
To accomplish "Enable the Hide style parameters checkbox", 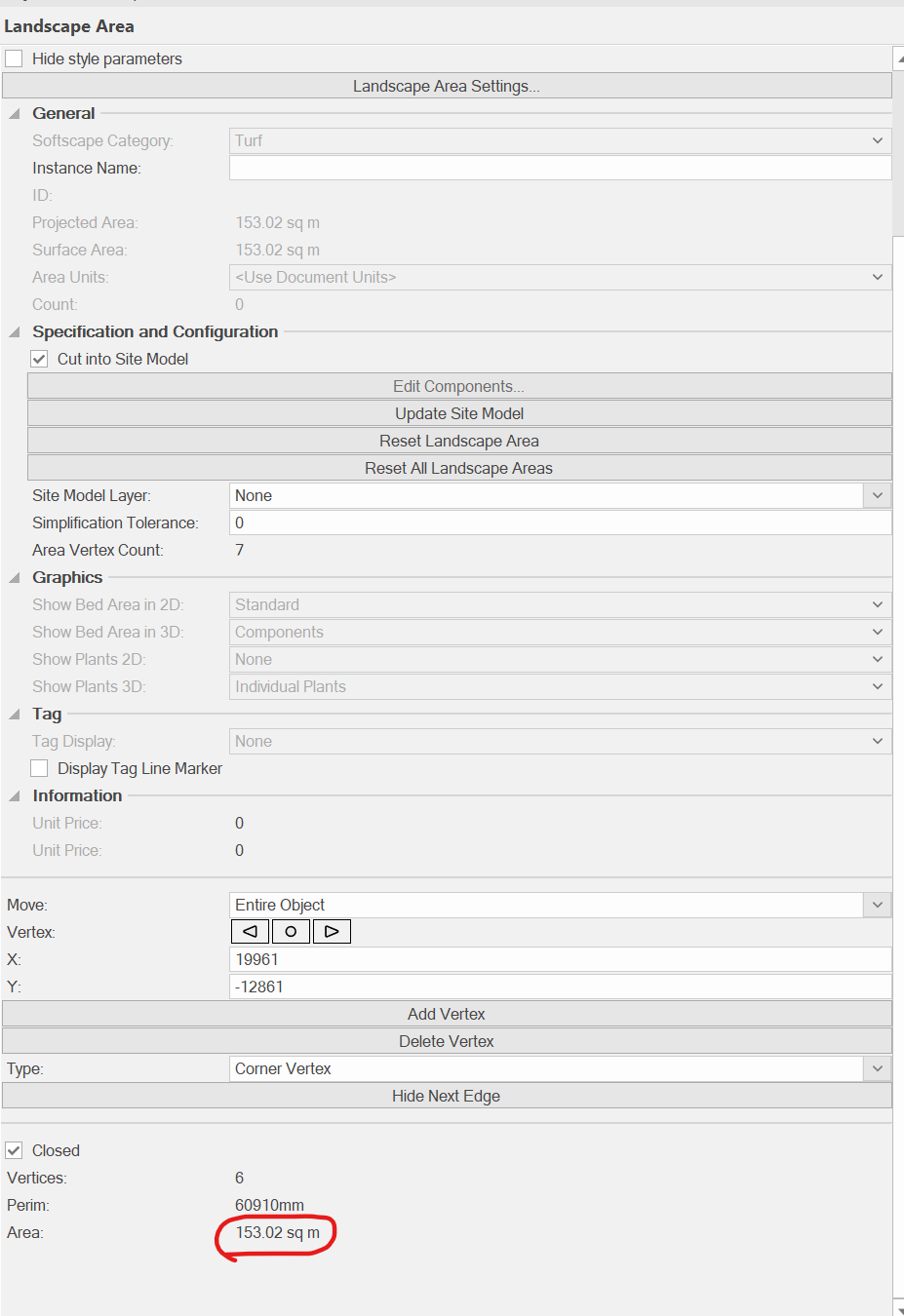I will (14, 58).
